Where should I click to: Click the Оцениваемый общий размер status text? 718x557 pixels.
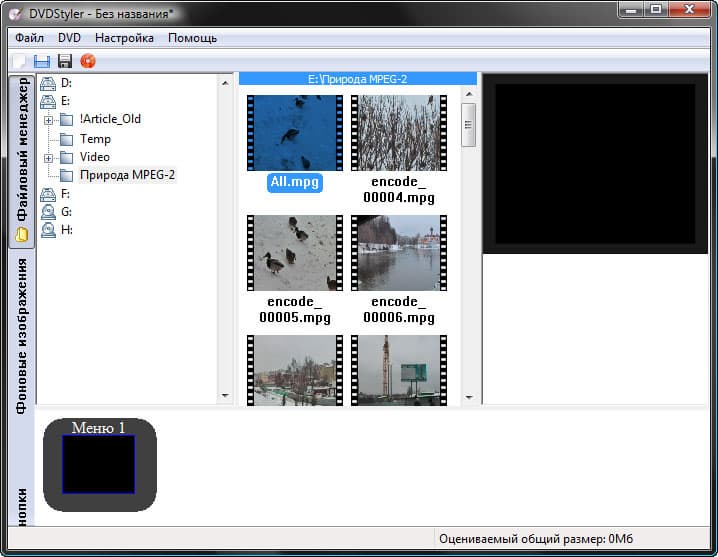tap(536, 539)
